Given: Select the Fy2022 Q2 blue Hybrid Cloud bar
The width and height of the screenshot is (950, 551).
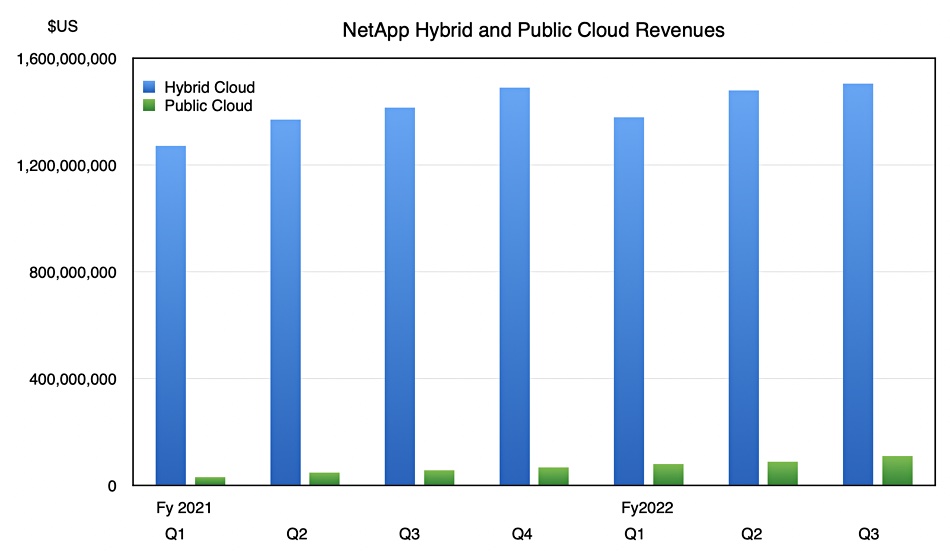Looking at the screenshot, I should tap(743, 288).
